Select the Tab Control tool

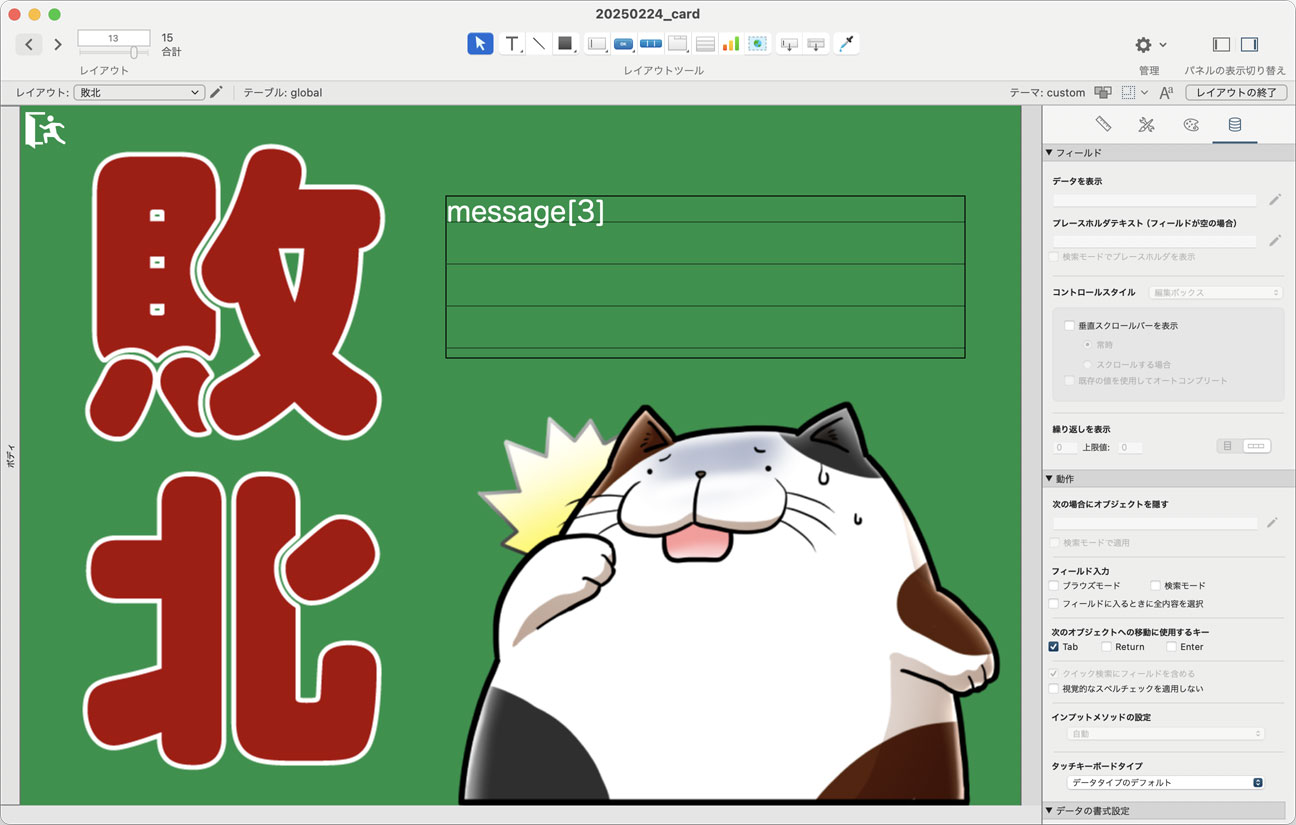point(678,43)
